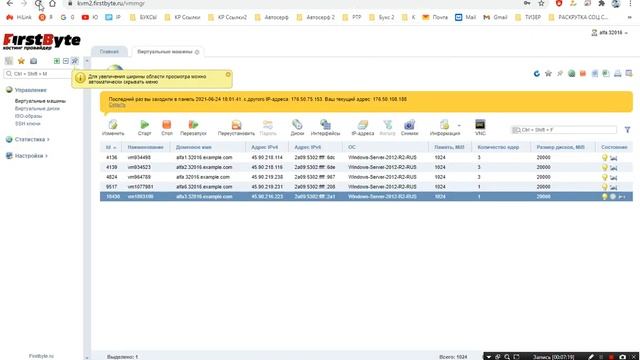The image size is (640, 360).
Task: Select the row with Id 4824
Action: click(x=366, y=177)
